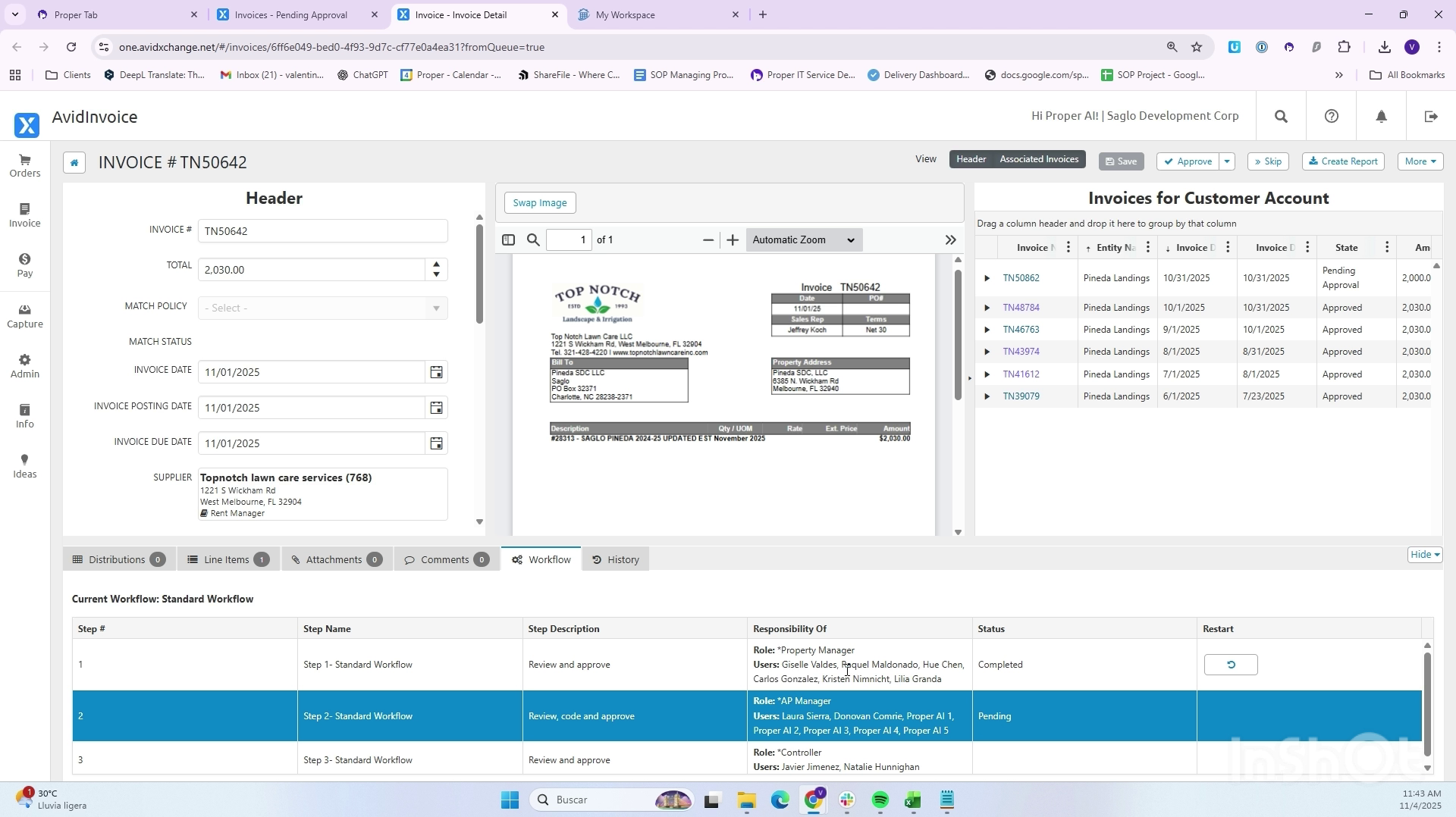1456x817 pixels.
Task: Zoom out the invoice image
Action: [x=708, y=240]
